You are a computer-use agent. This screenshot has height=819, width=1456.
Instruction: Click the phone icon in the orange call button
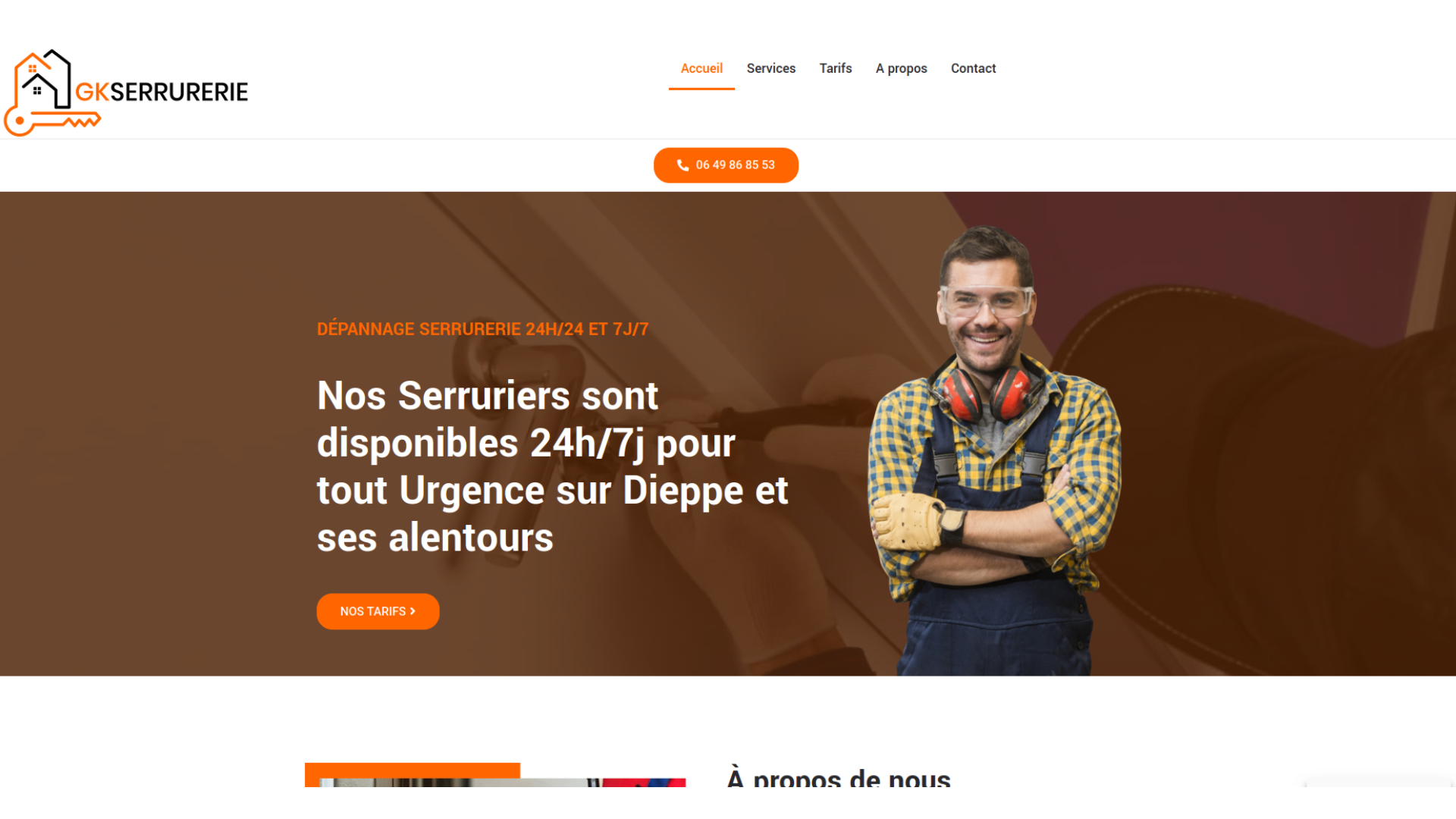(682, 165)
